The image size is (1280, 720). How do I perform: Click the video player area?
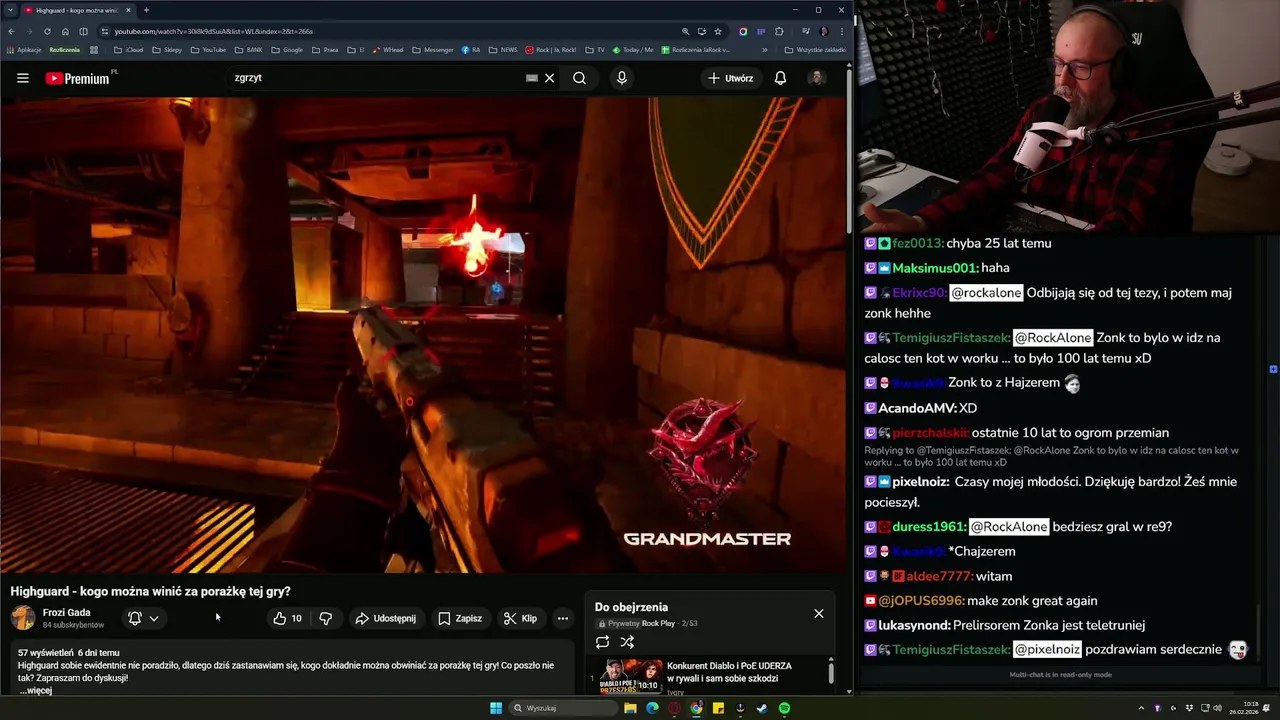point(424,335)
